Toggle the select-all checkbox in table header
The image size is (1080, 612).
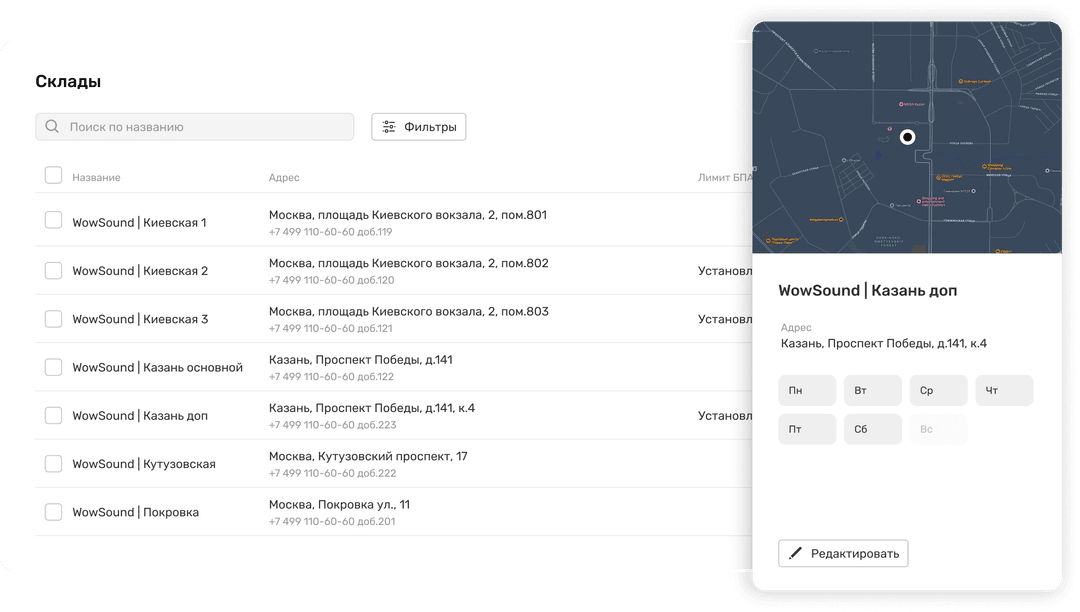point(53,176)
